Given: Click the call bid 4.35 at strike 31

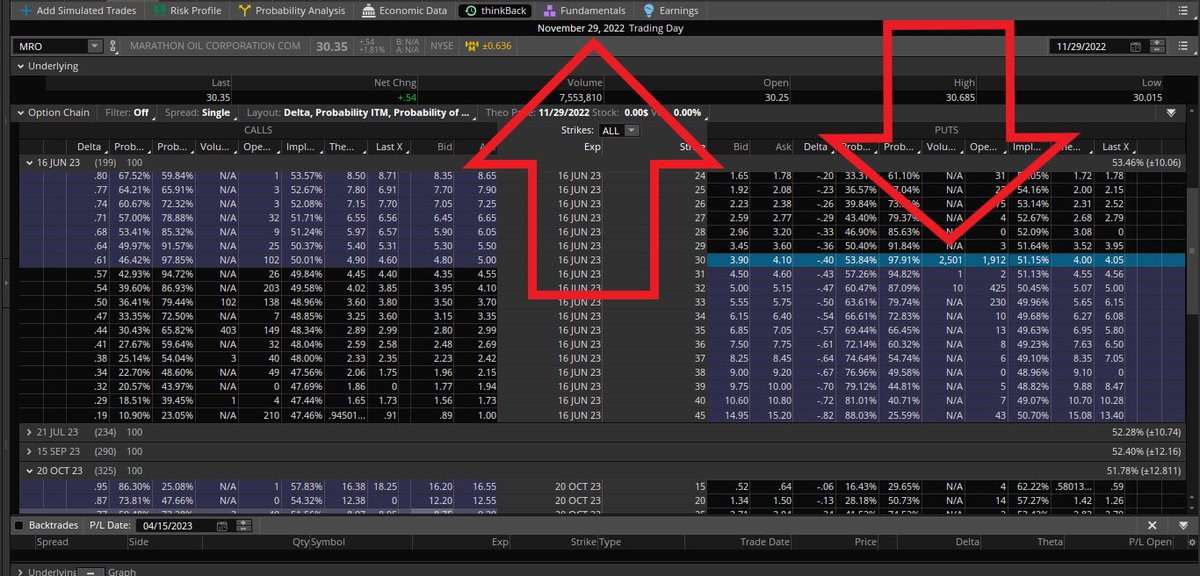Looking at the screenshot, I should tap(442, 273).
